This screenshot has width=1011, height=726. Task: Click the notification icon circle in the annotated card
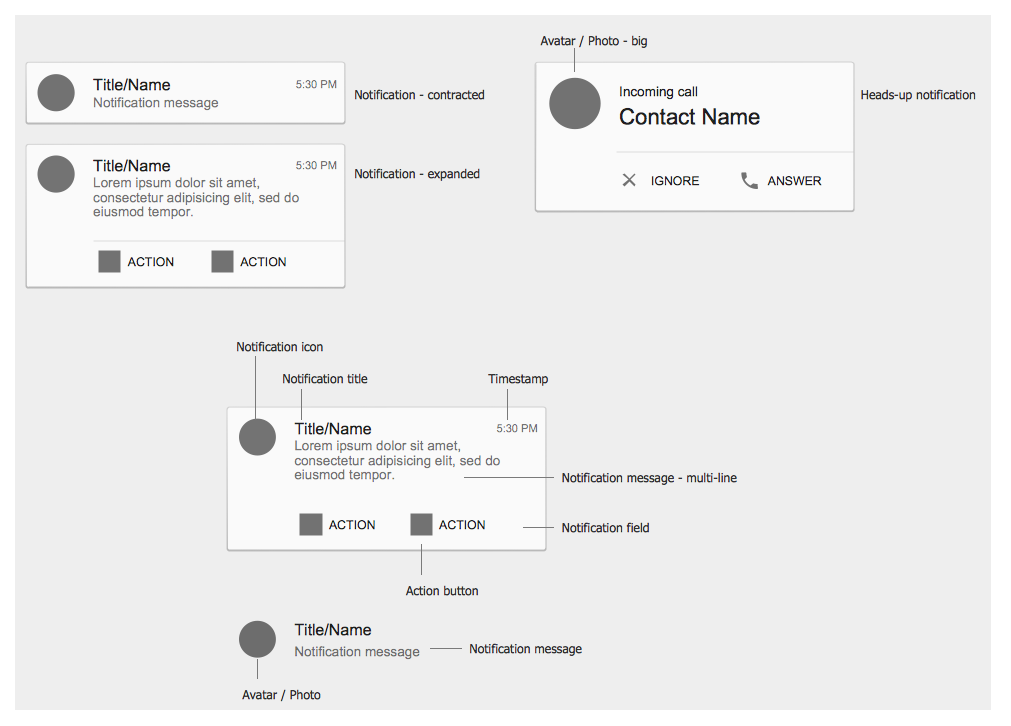click(257, 437)
